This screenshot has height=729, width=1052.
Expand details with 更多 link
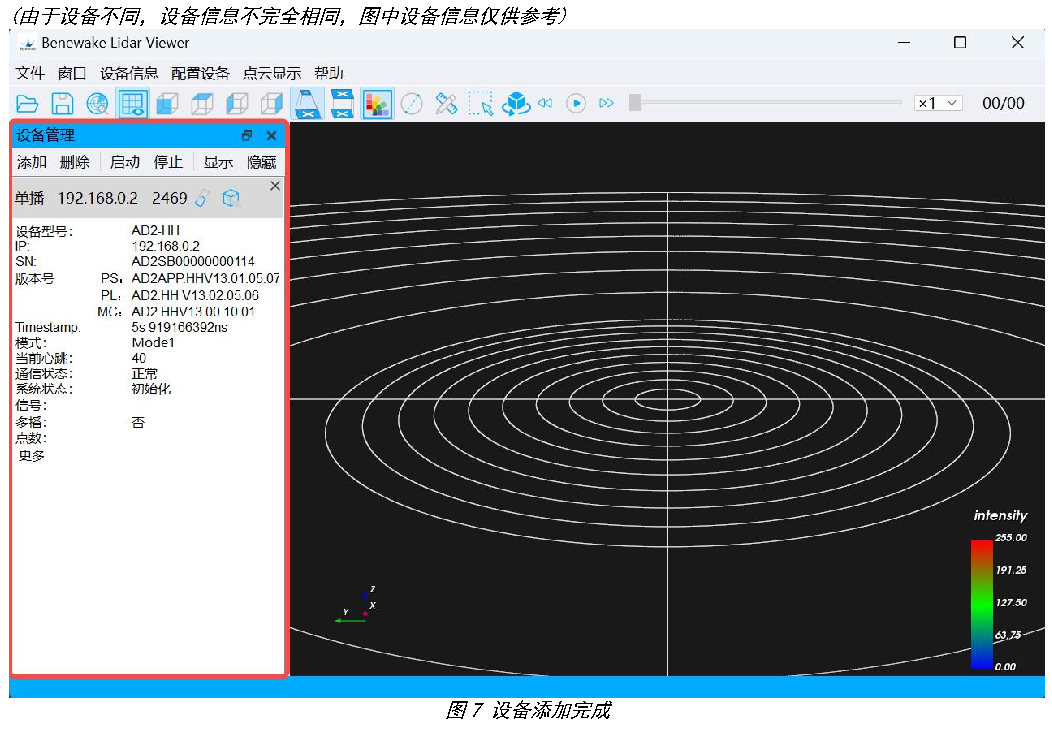(31, 456)
